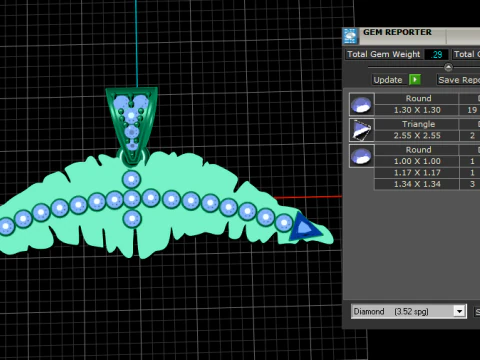
Task: Click the Total Gem Weight value field
Action: [436, 54]
